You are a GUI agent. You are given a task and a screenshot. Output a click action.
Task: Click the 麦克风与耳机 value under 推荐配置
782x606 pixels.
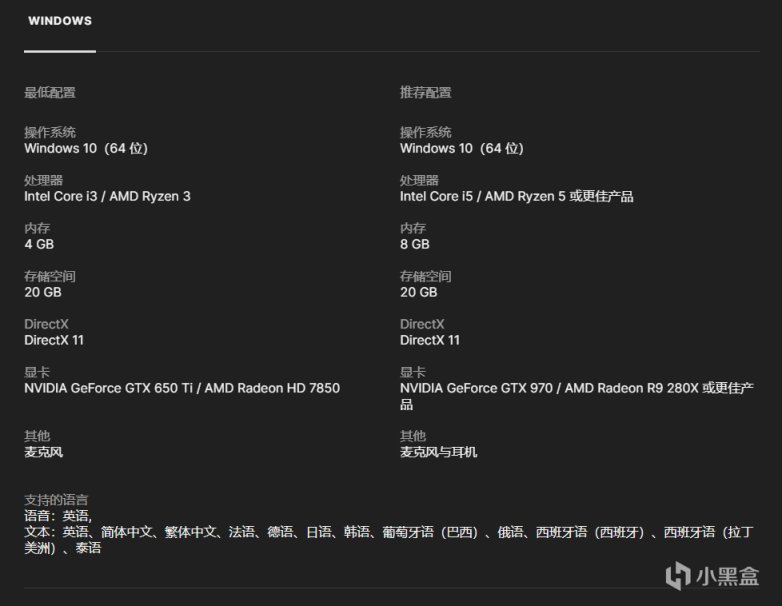point(438,452)
